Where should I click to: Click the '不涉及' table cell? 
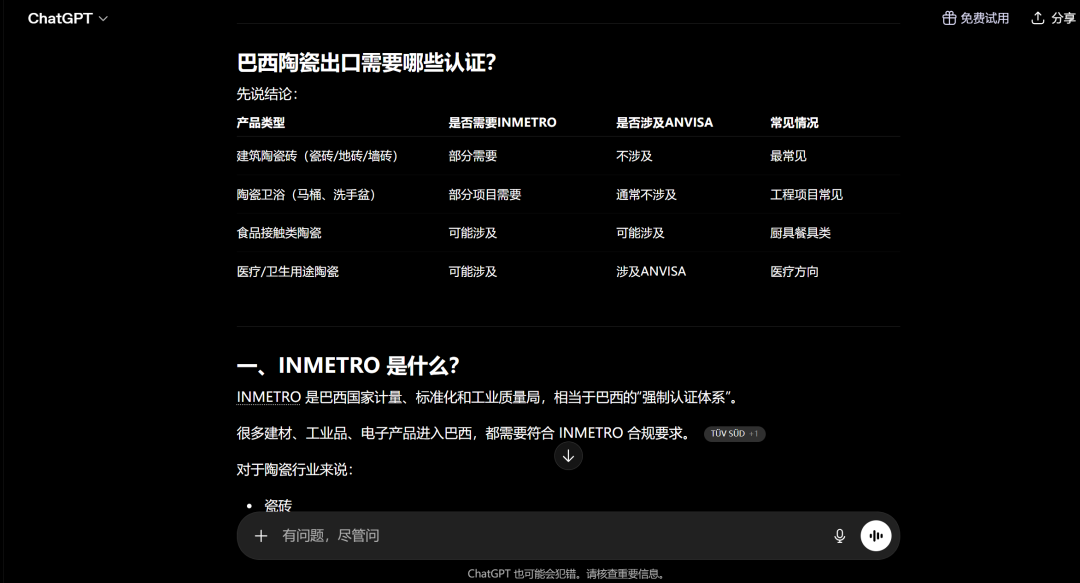click(x=634, y=156)
